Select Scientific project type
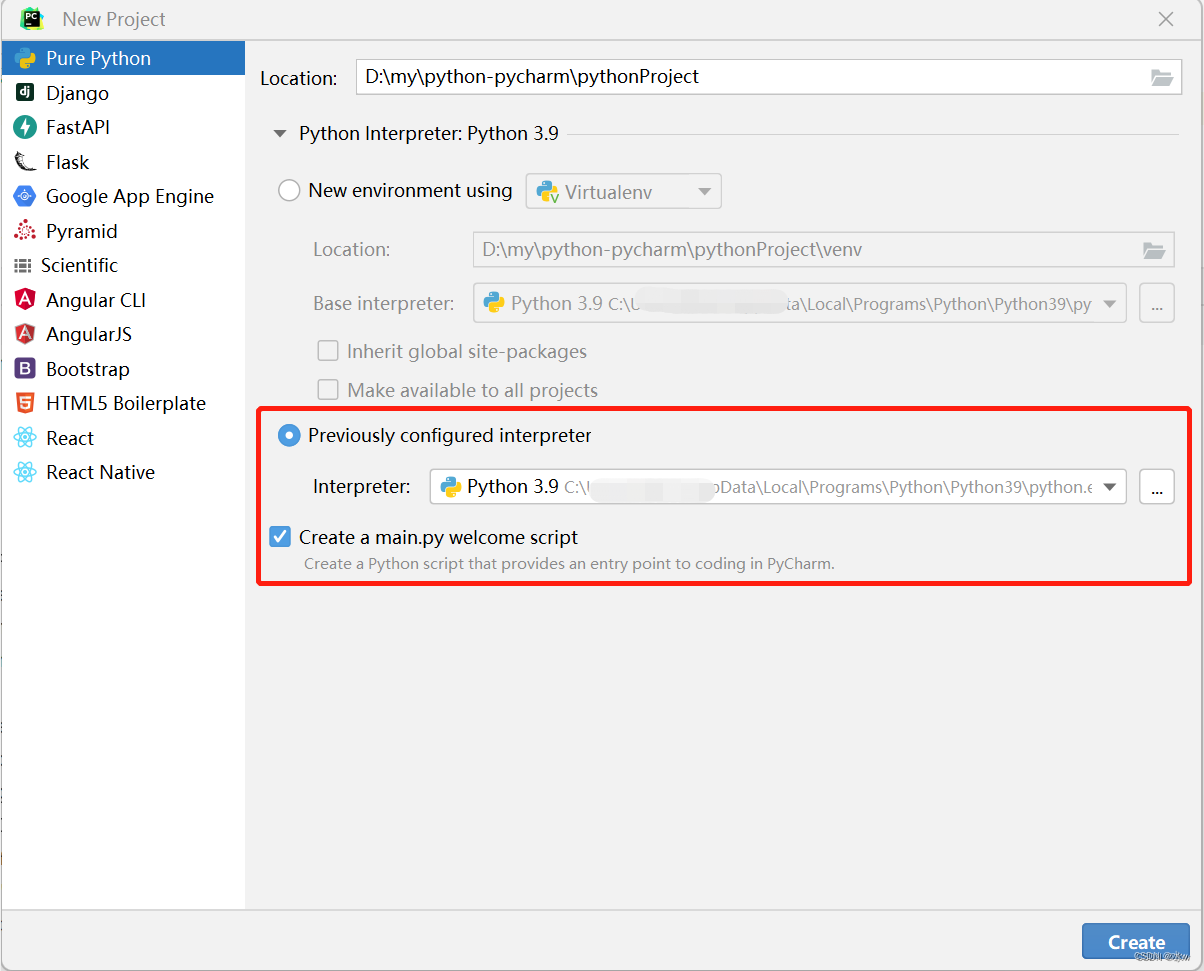This screenshot has width=1204, height=971. (123, 265)
